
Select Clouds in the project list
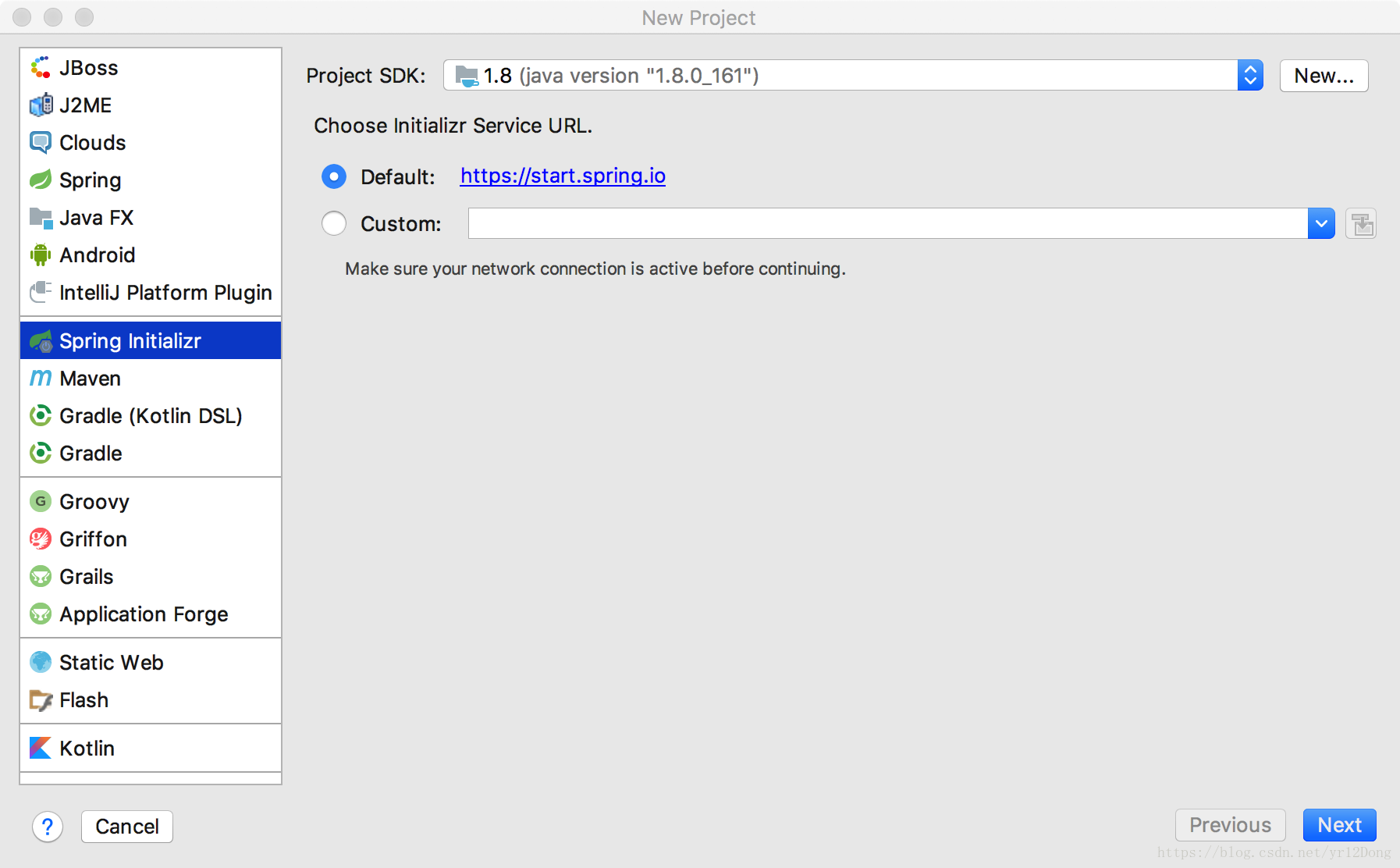pos(151,143)
